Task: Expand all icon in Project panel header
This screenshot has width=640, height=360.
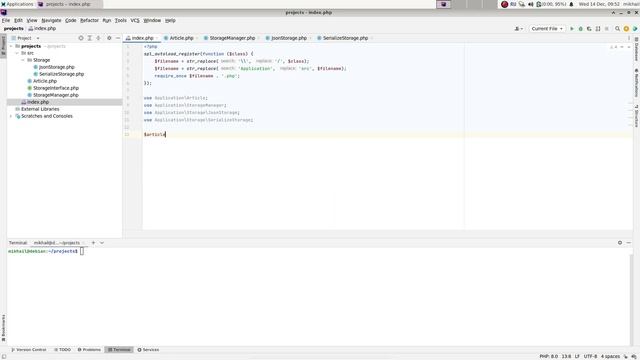Action: click(x=89, y=38)
